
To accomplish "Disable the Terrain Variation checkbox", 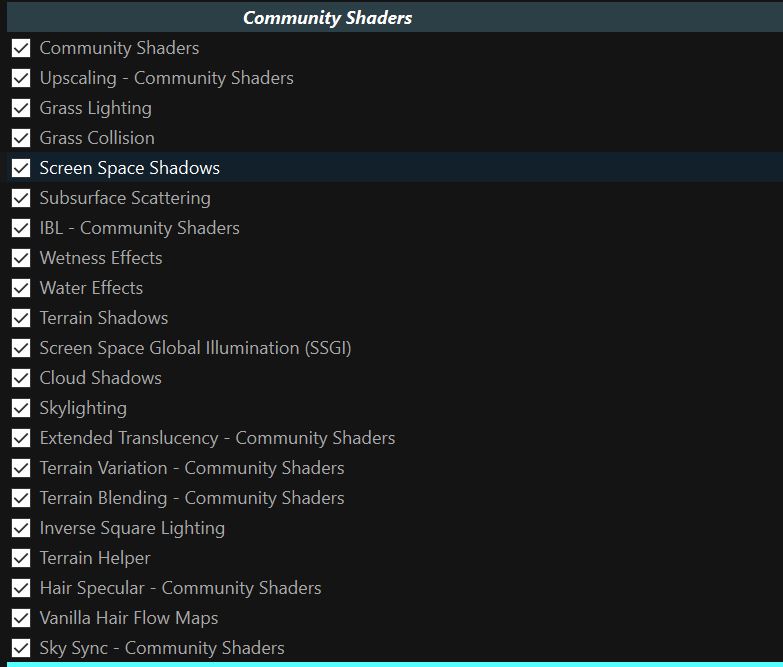I will 21,468.
